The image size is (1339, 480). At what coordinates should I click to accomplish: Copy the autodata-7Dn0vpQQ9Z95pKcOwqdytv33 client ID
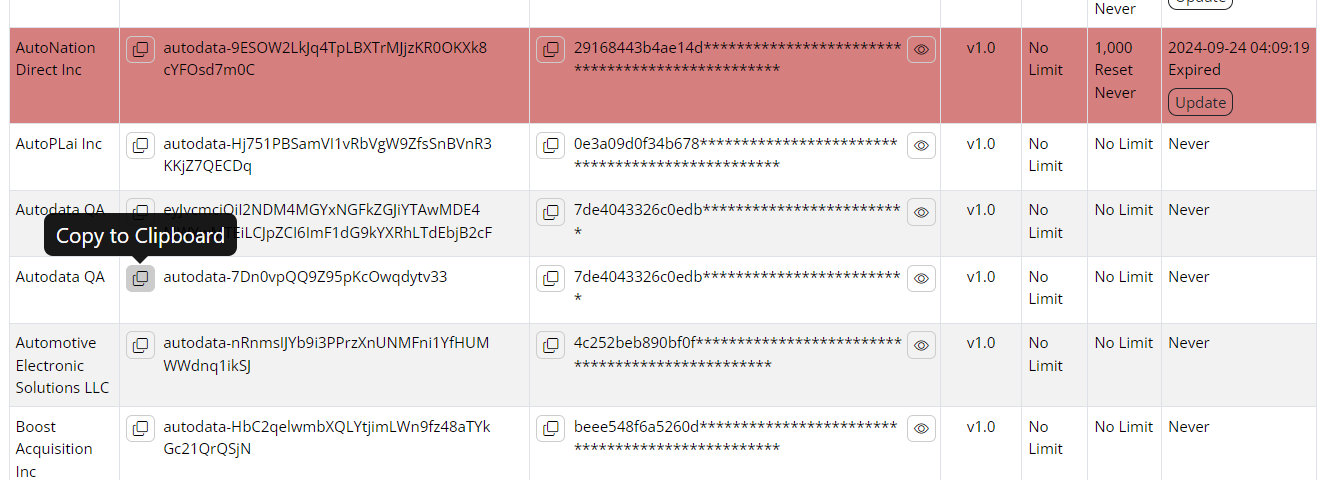tap(141, 278)
